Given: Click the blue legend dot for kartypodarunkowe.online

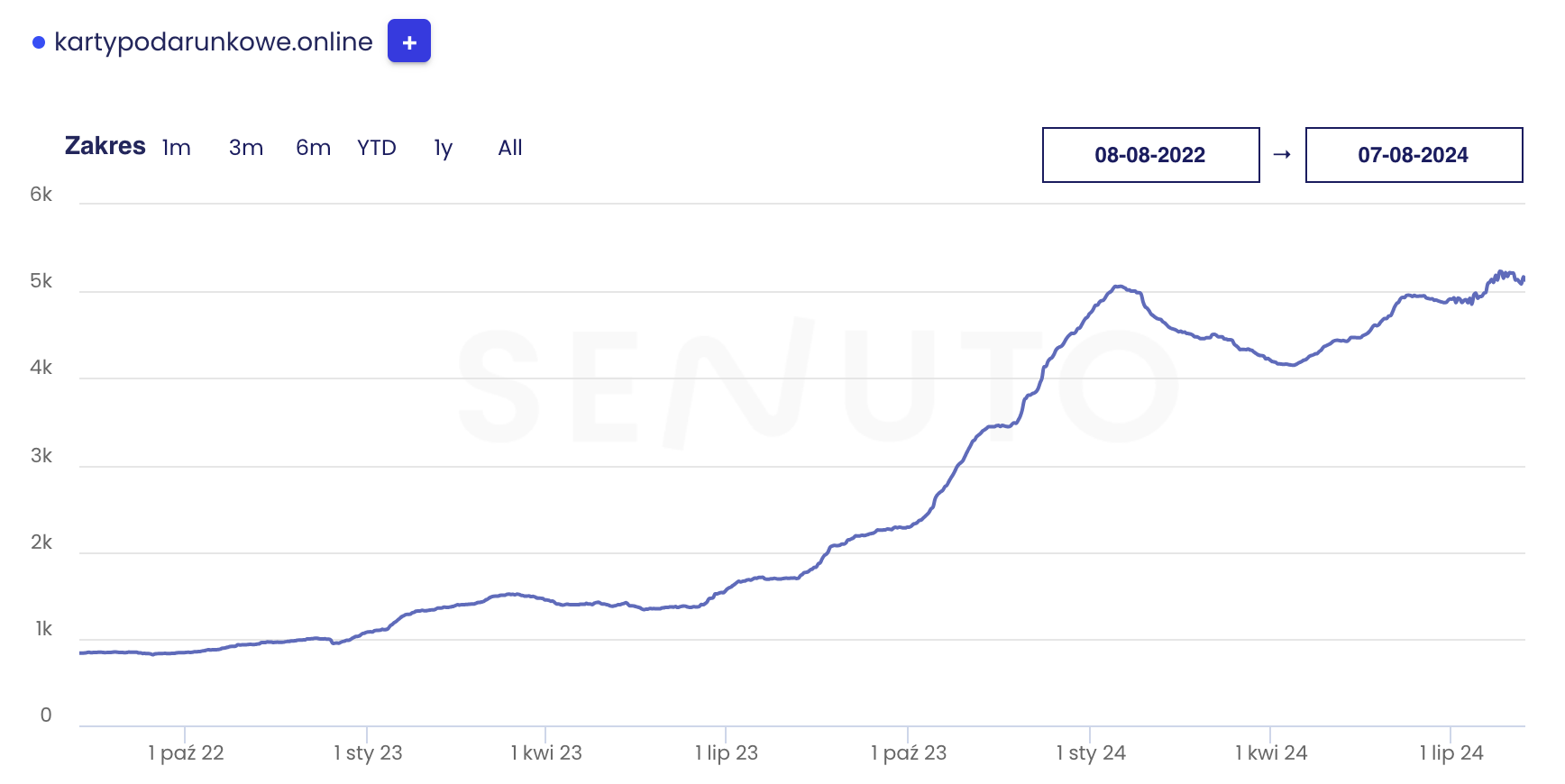Looking at the screenshot, I should tap(39, 42).
